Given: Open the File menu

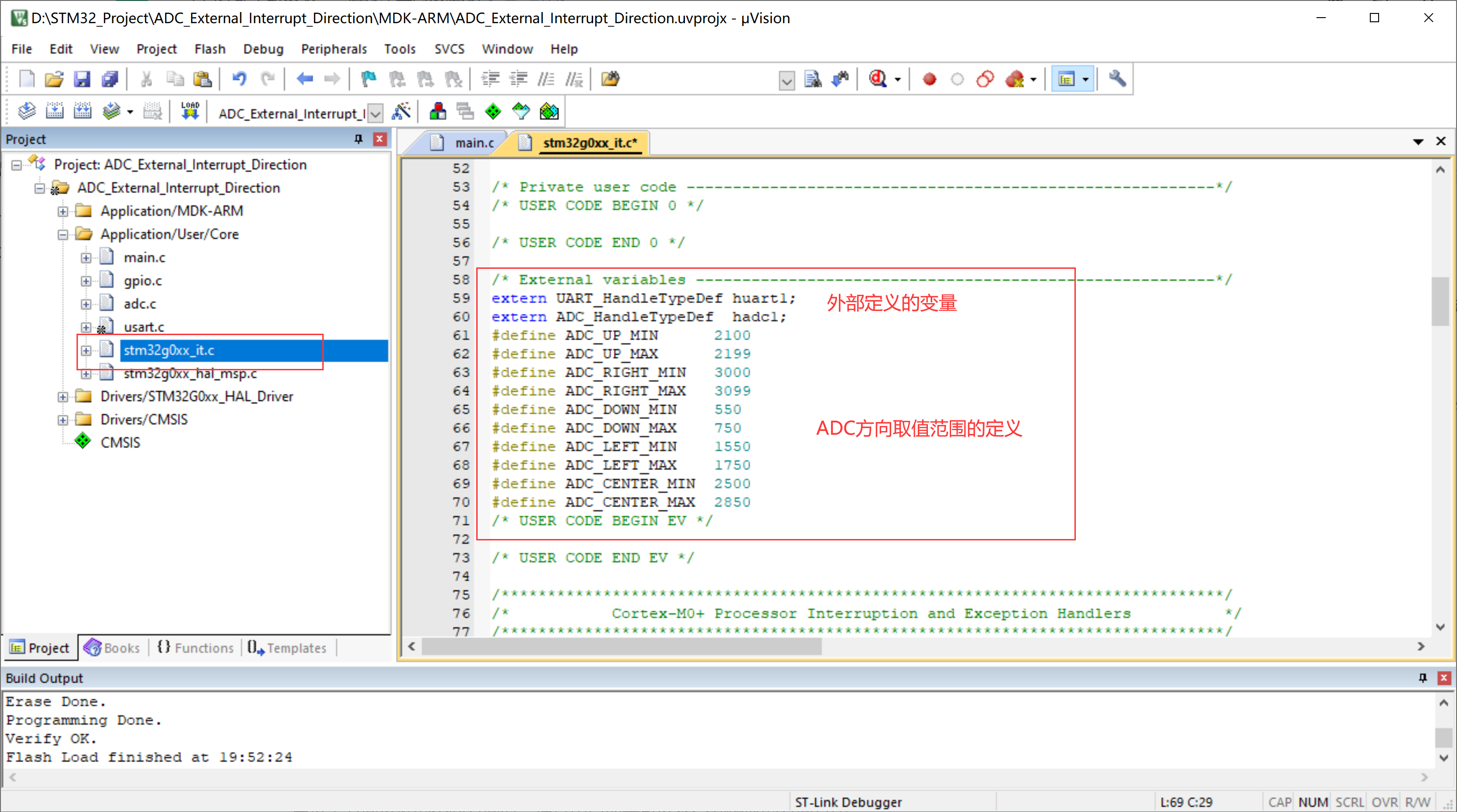Looking at the screenshot, I should tap(21, 49).
